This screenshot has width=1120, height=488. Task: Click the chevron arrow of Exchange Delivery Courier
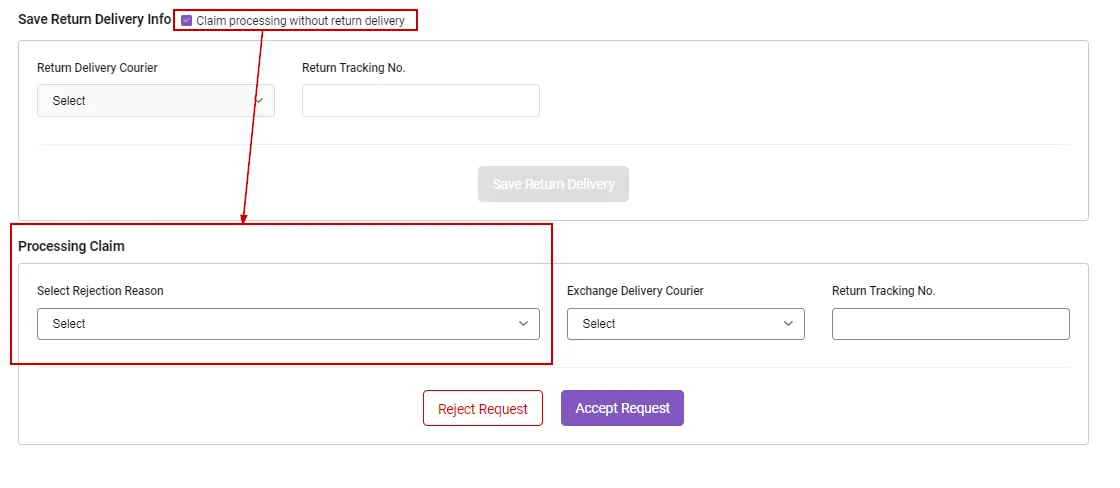(788, 324)
